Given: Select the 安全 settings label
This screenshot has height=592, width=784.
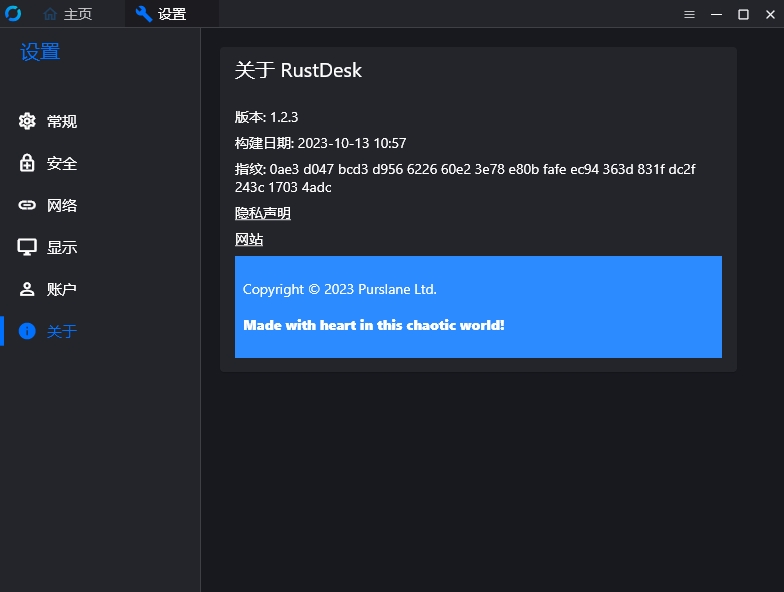Looking at the screenshot, I should [62, 163].
